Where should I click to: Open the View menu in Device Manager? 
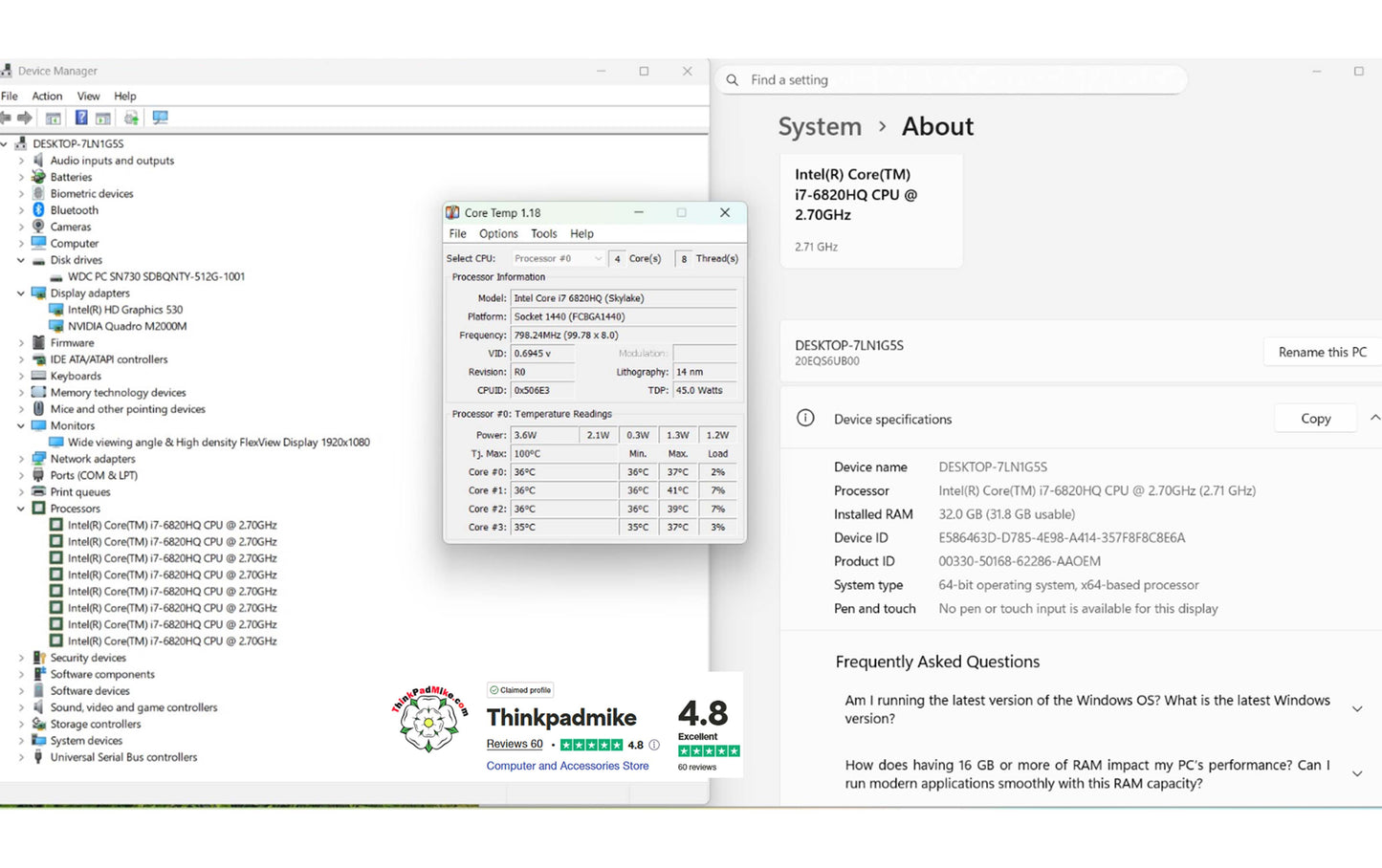[x=88, y=96]
